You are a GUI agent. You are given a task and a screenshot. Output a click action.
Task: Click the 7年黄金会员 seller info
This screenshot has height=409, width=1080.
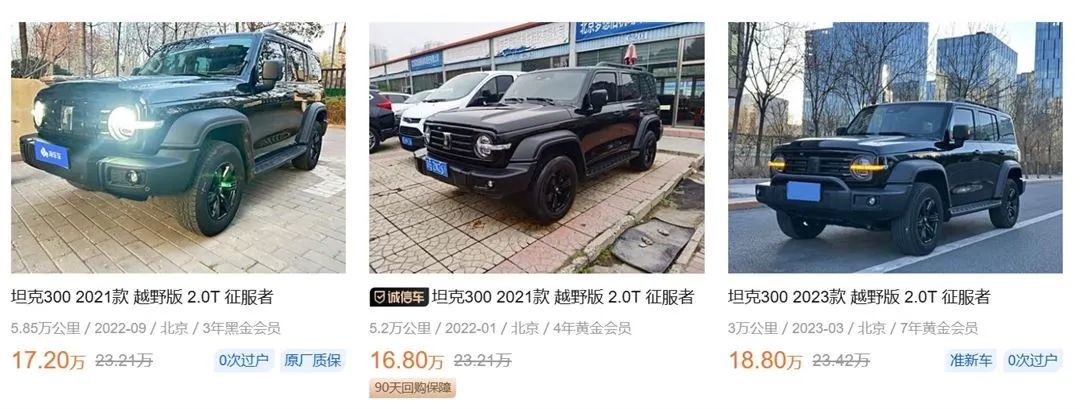tap(938, 328)
